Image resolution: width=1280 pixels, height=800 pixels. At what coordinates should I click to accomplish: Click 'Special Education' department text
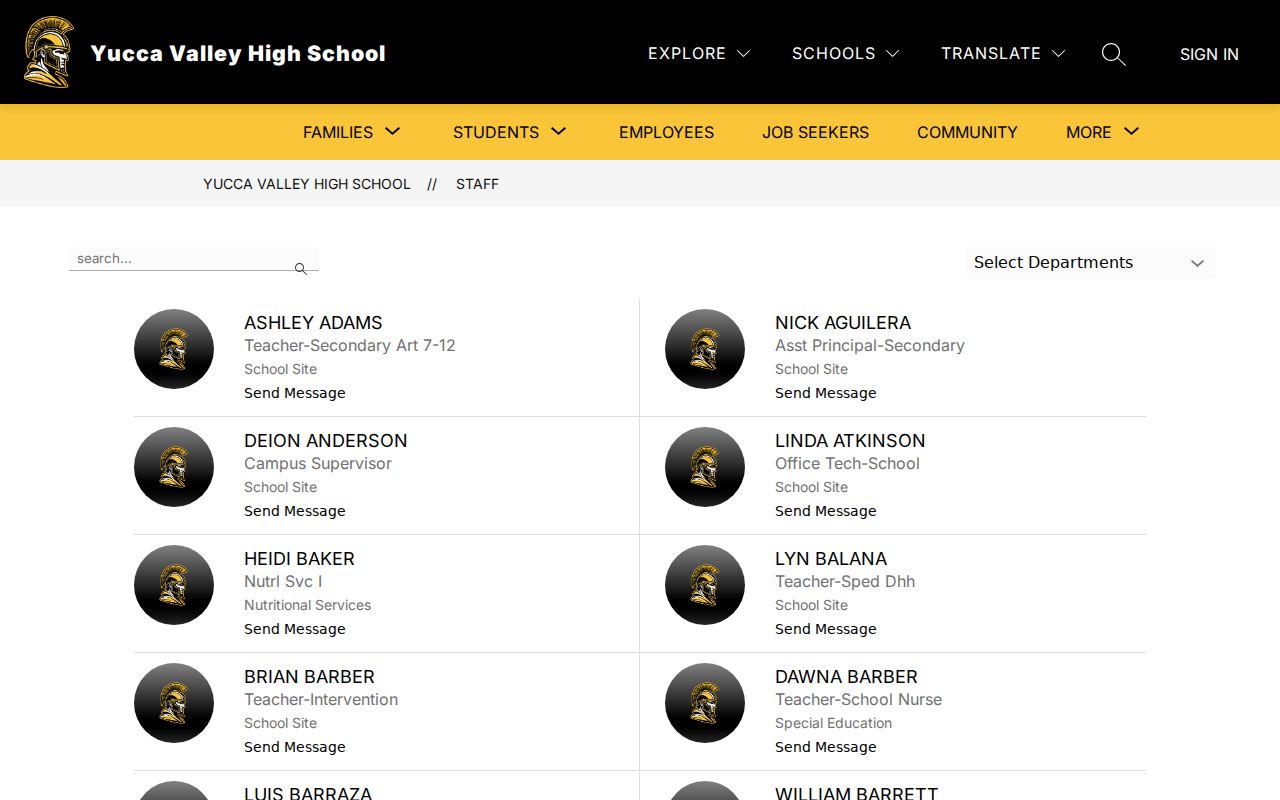833,723
